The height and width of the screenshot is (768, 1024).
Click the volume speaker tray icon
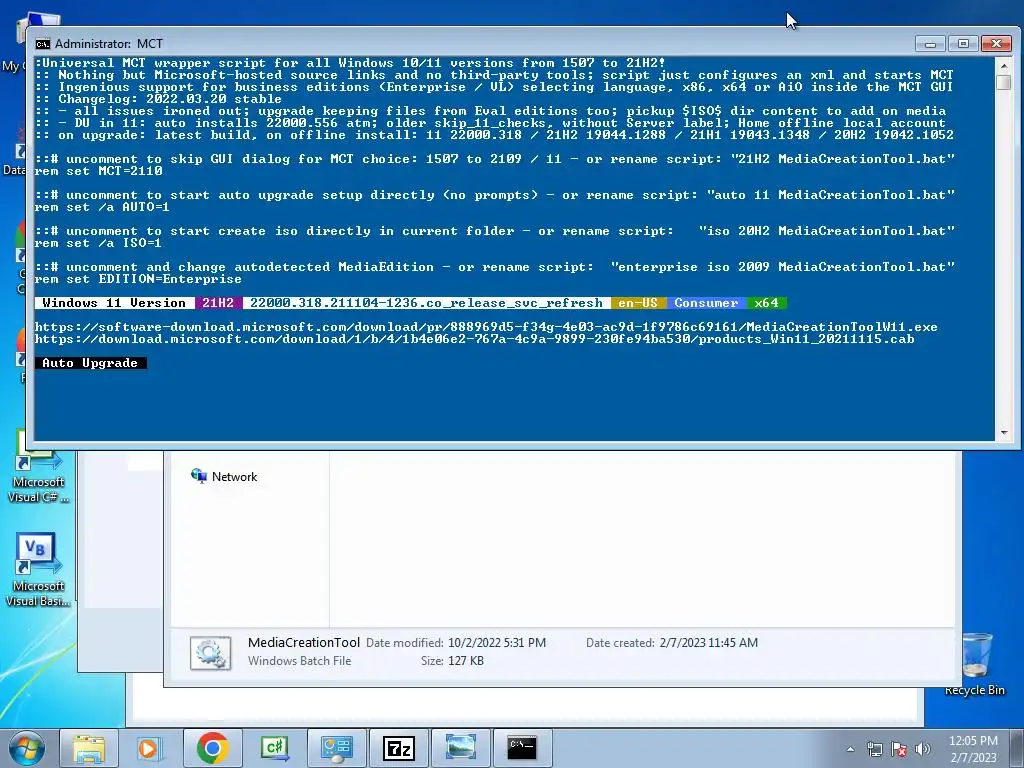point(922,749)
